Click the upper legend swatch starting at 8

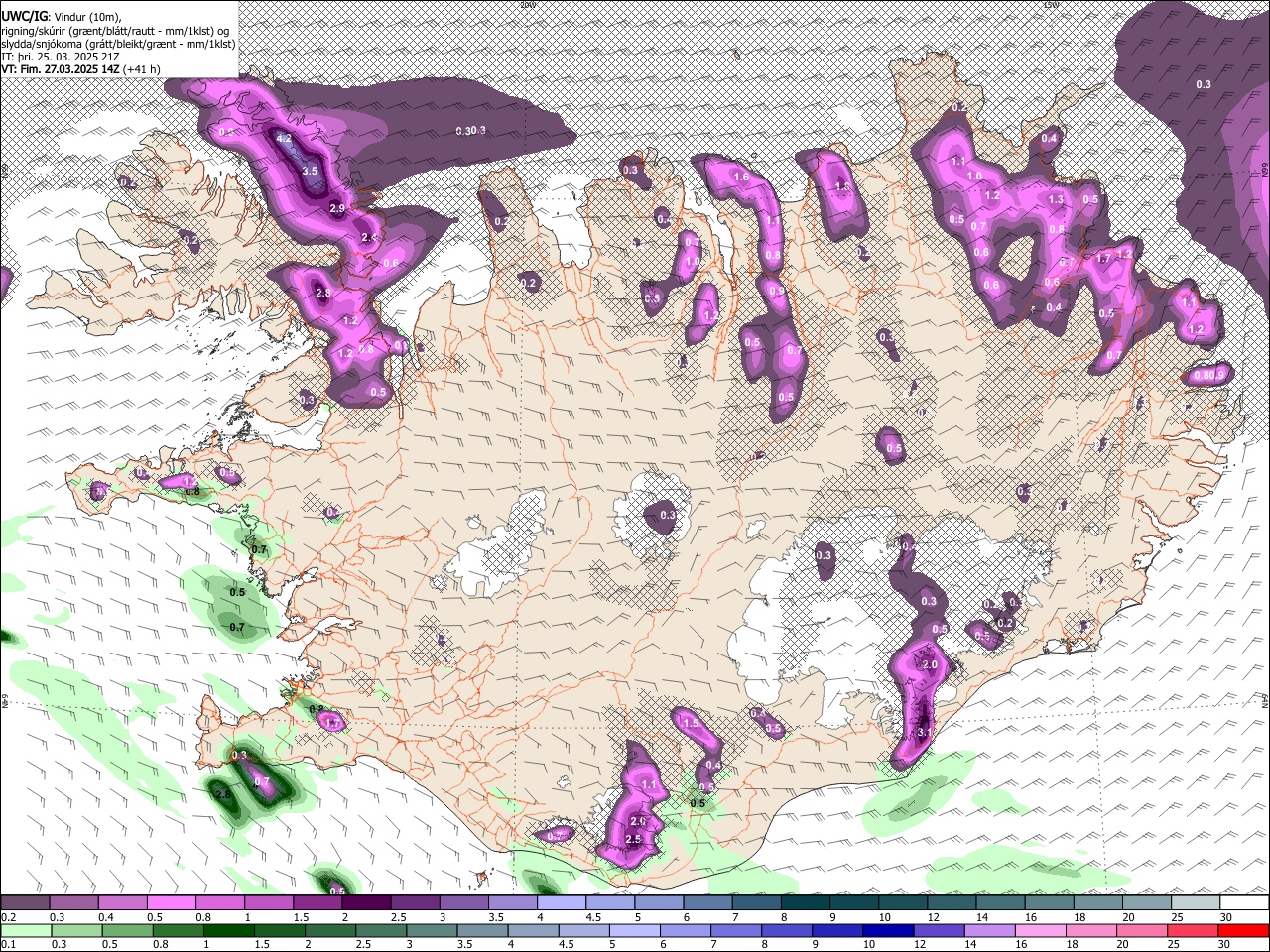tap(806, 903)
